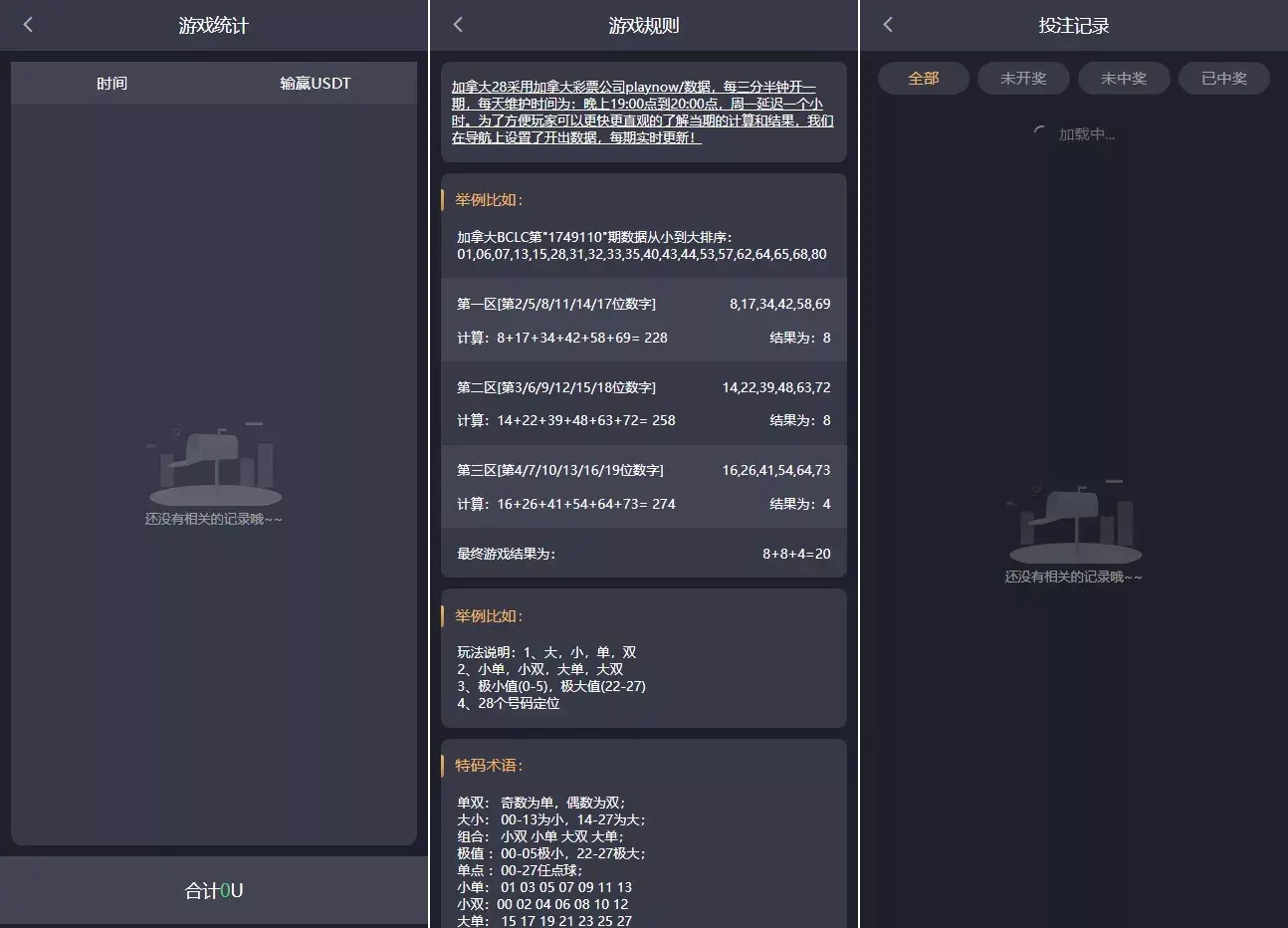Select the 全部 filter tab
The image size is (1288, 928).
tap(923, 79)
